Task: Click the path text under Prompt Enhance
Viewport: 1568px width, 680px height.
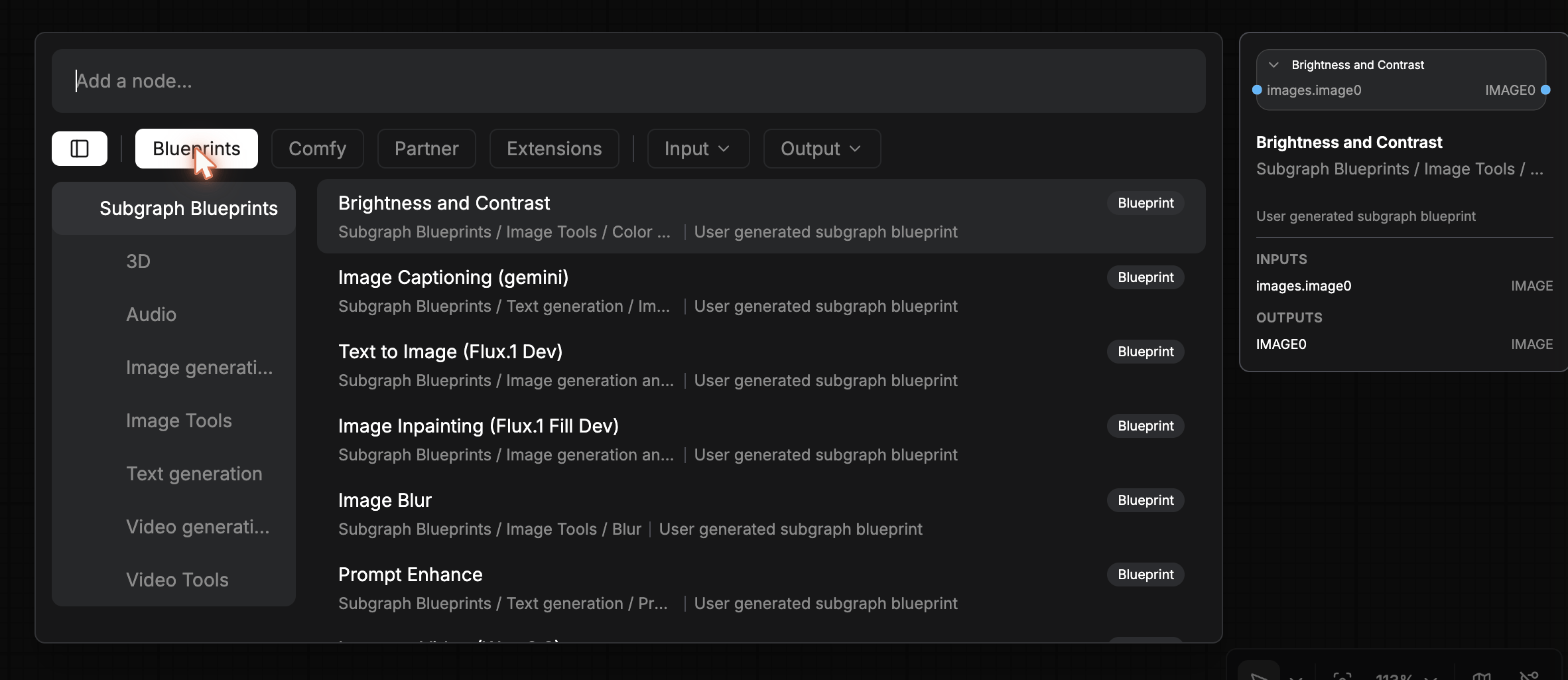Action: pyautogui.click(x=503, y=604)
